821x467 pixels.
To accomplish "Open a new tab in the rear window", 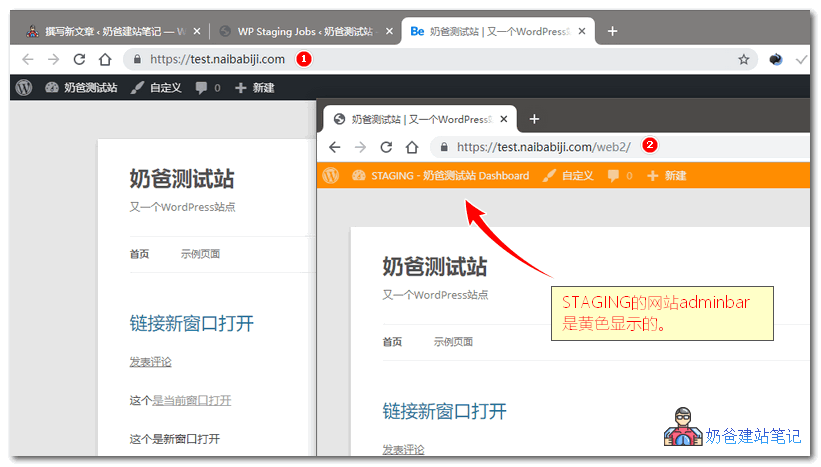I will tap(612, 31).
